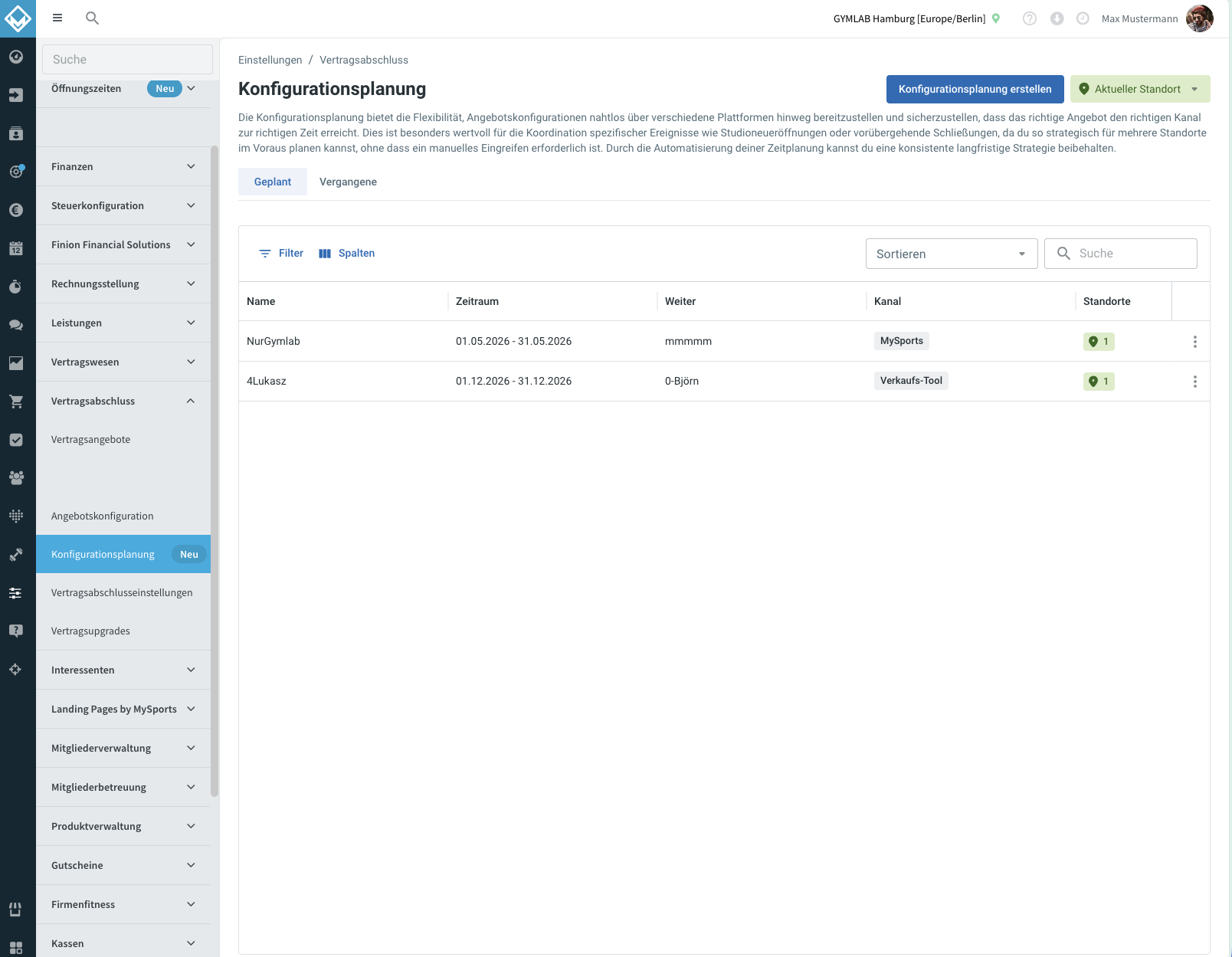1232x957 pixels.
Task: Expand the Mitgliederverwaltung section
Action: pyautogui.click(x=123, y=748)
